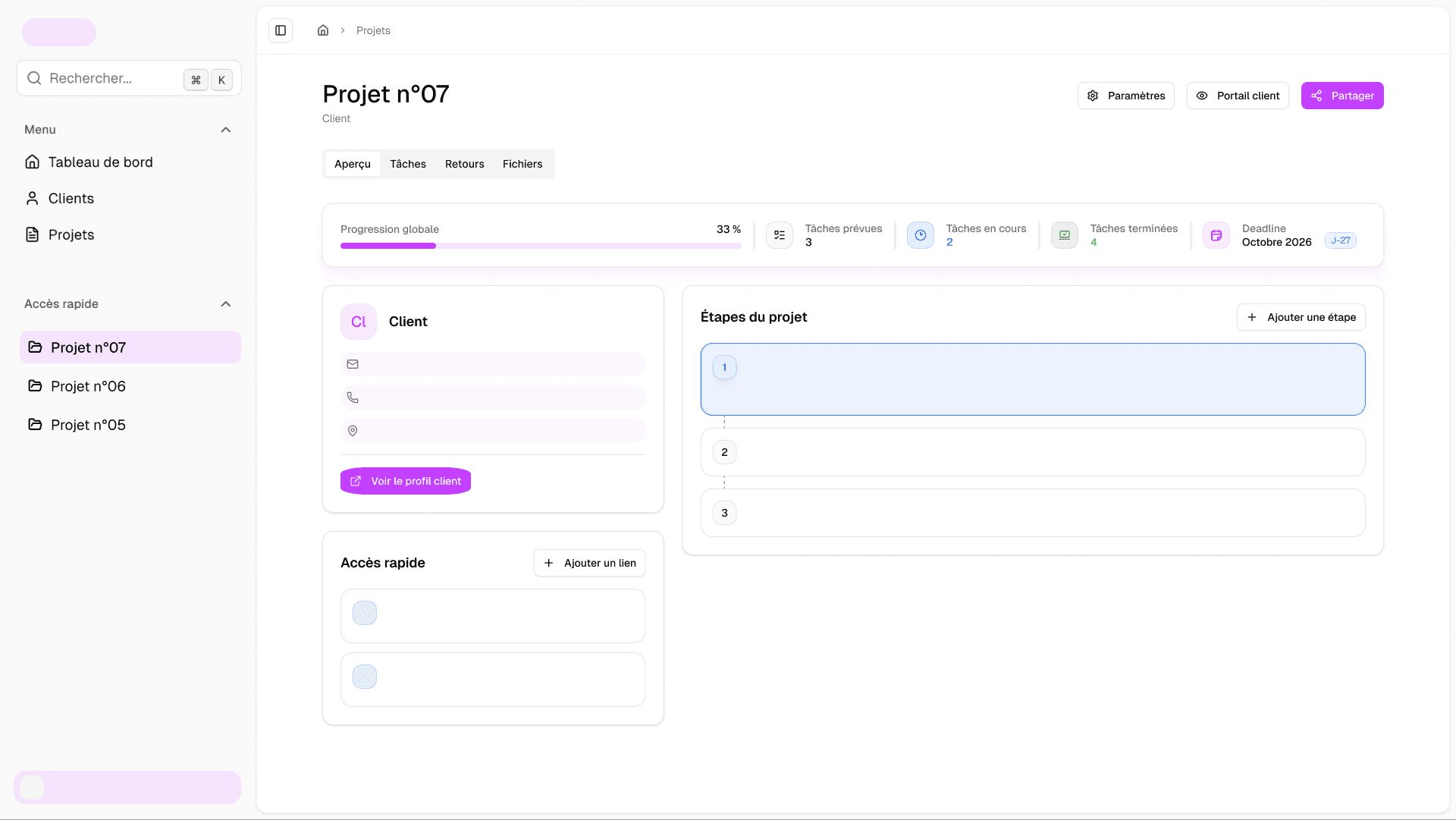The height and width of the screenshot is (820, 1456).
Task: Click the user profile bar at sidebar bottom
Action: pos(127,787)
